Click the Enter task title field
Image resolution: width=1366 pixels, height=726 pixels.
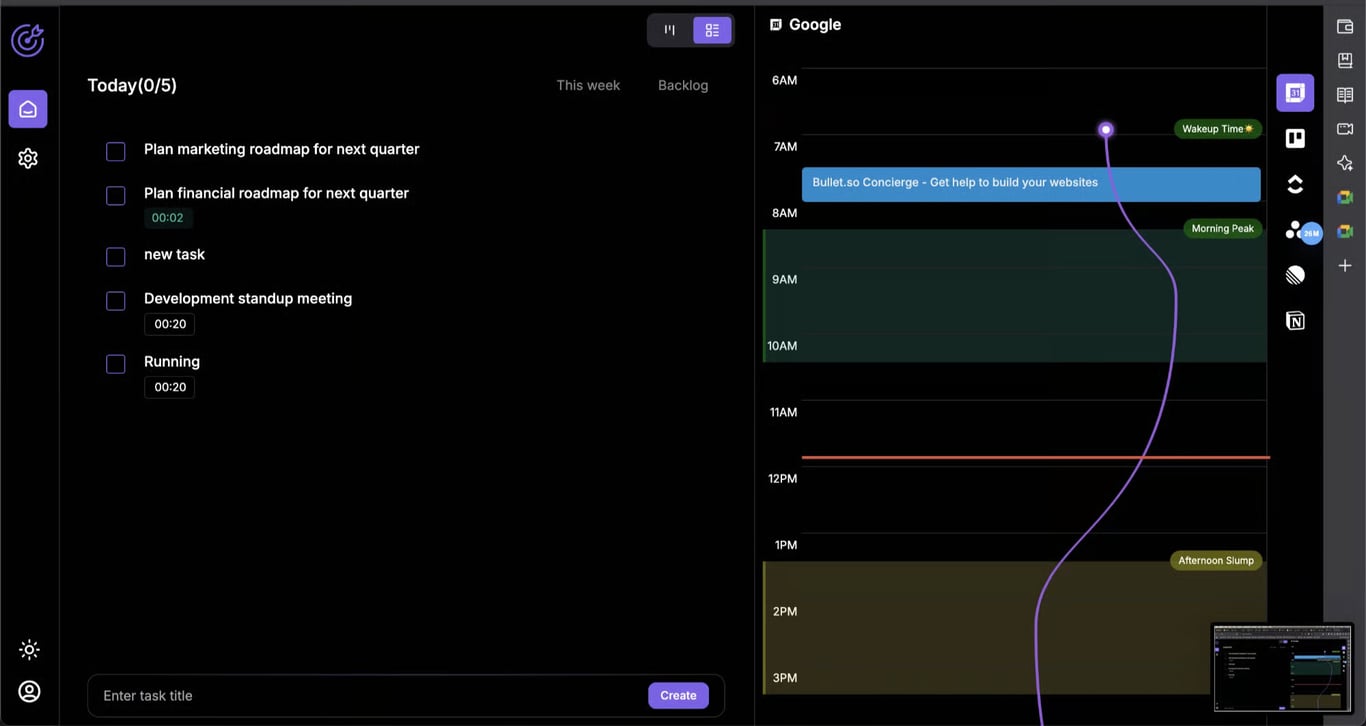[x=300, y=695]
